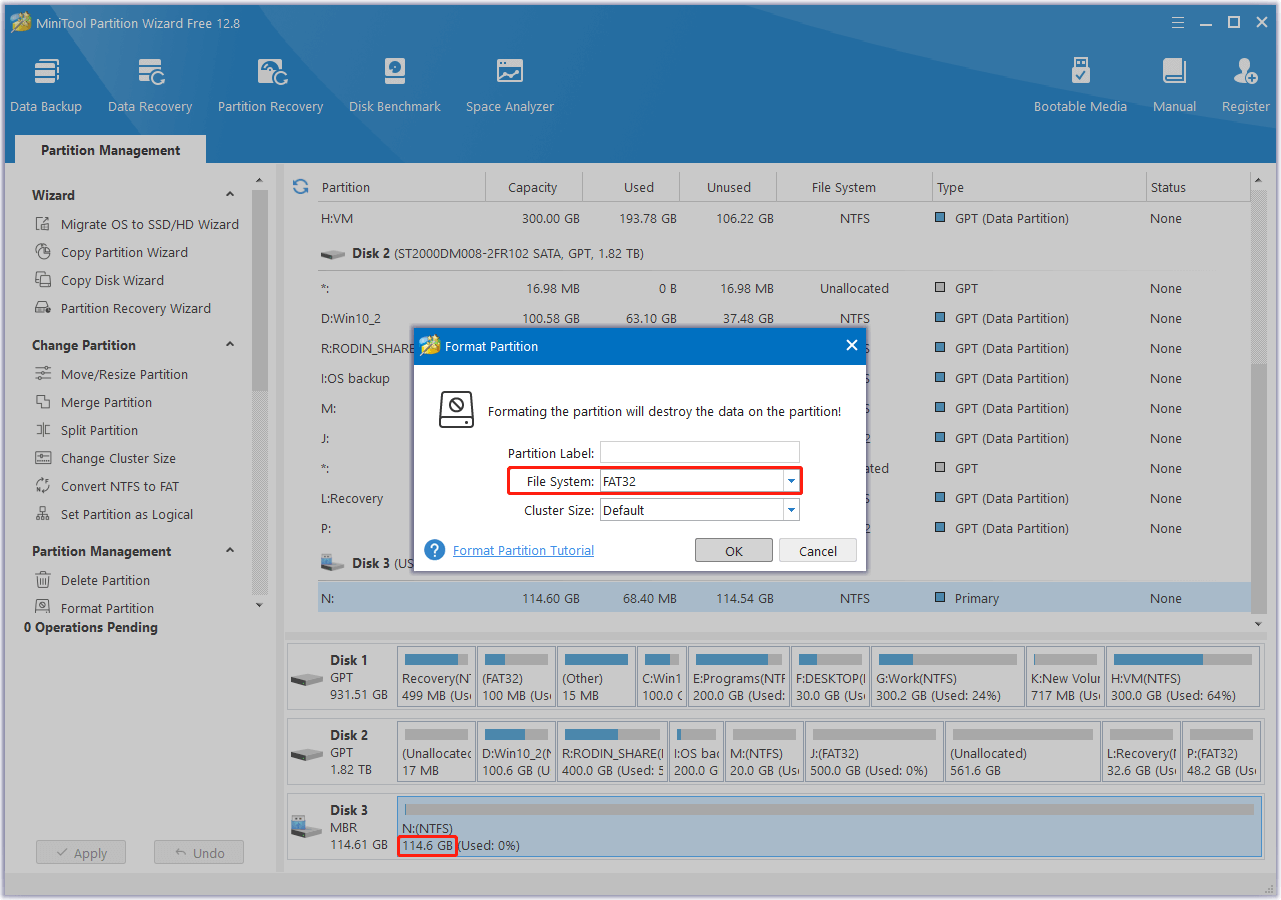Image resolution: width=1281 pixels, height=900 pixels.
Task: Click the Undo button
Action: (x=199, y=853)
